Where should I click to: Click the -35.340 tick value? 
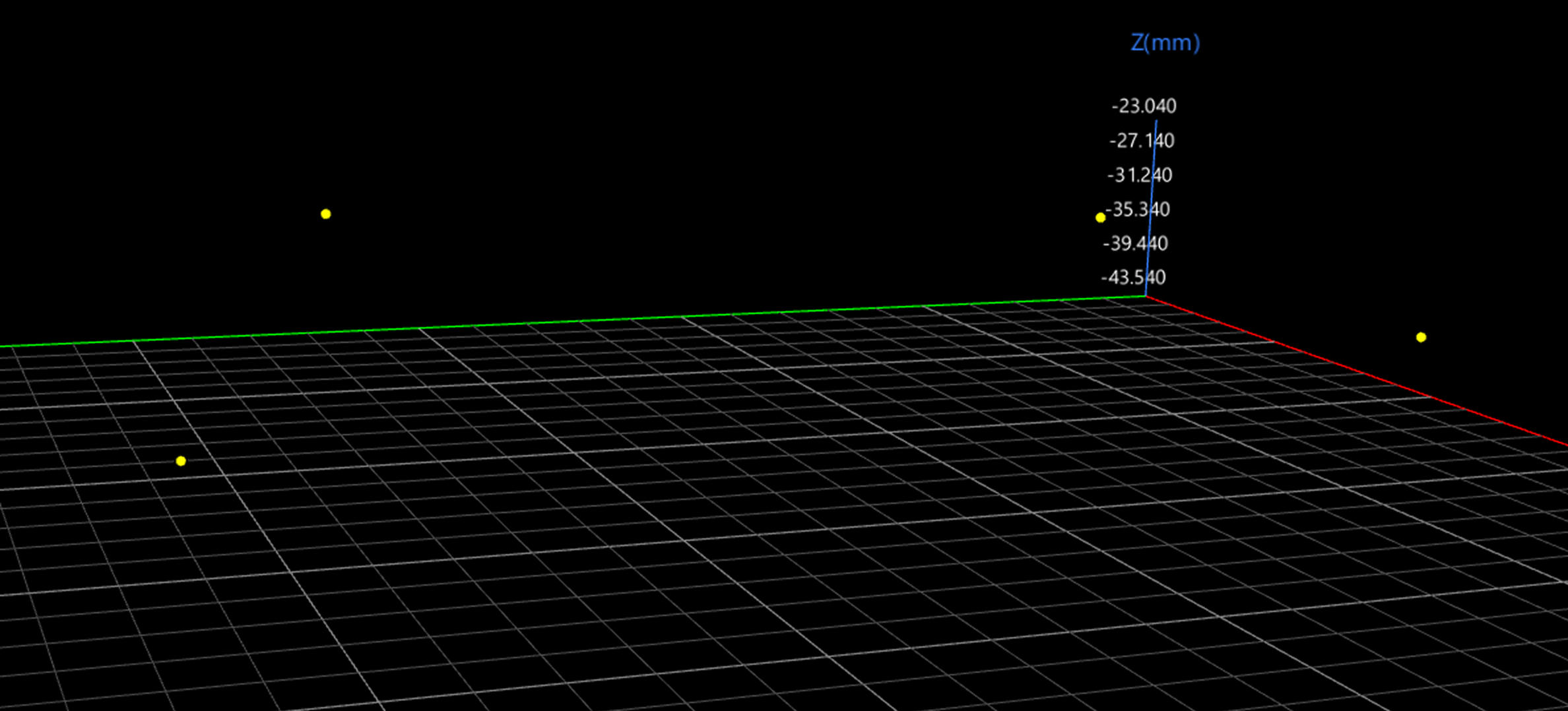coord(1138,209)
